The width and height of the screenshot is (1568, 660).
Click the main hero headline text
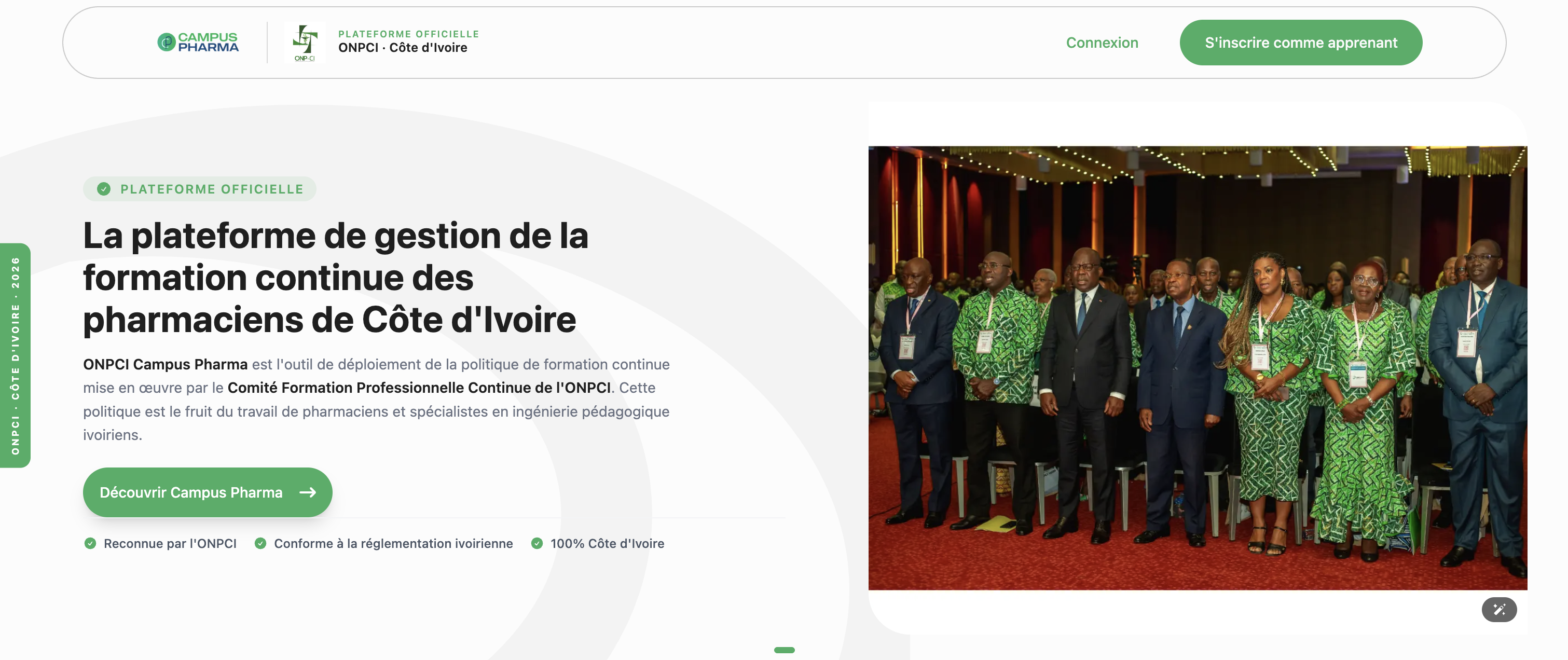click(335, 278)
